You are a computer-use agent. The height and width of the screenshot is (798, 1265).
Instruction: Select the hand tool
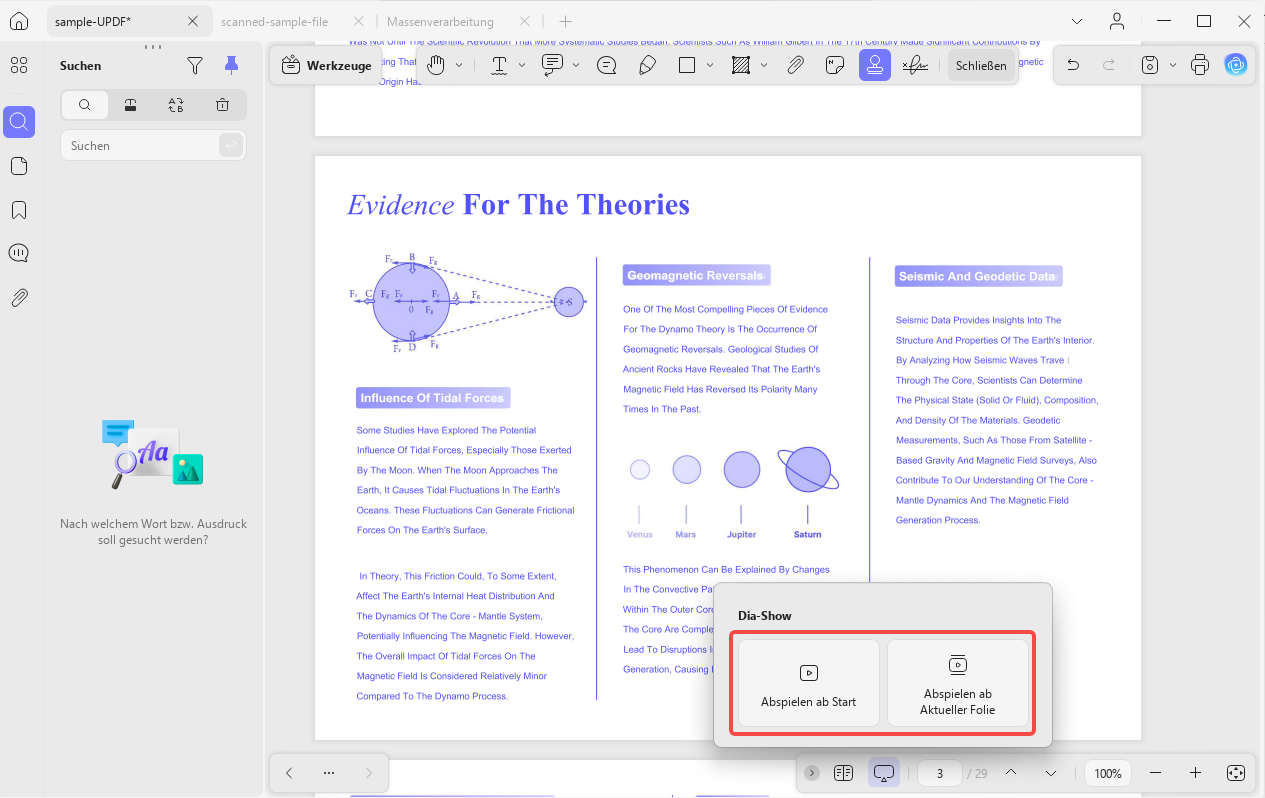pos(435,65)
